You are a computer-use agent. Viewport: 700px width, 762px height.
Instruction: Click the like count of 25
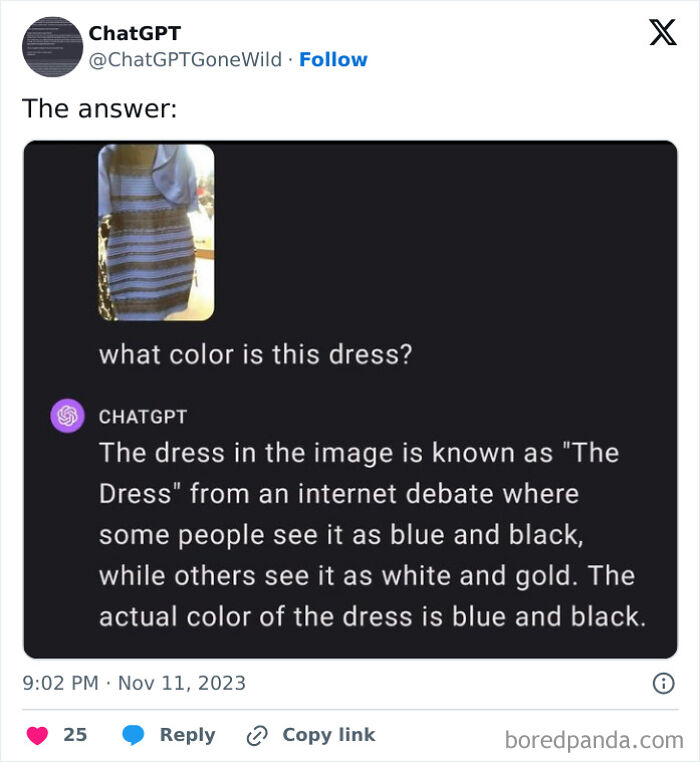click(x=75, y=735)
